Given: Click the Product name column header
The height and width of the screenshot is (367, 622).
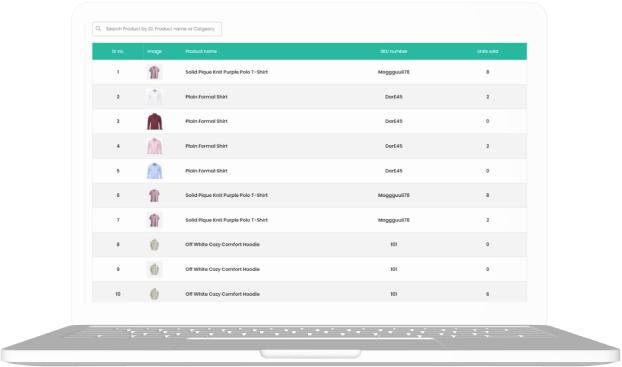Looking at the screenshot, I should click(x=201, y=51).
